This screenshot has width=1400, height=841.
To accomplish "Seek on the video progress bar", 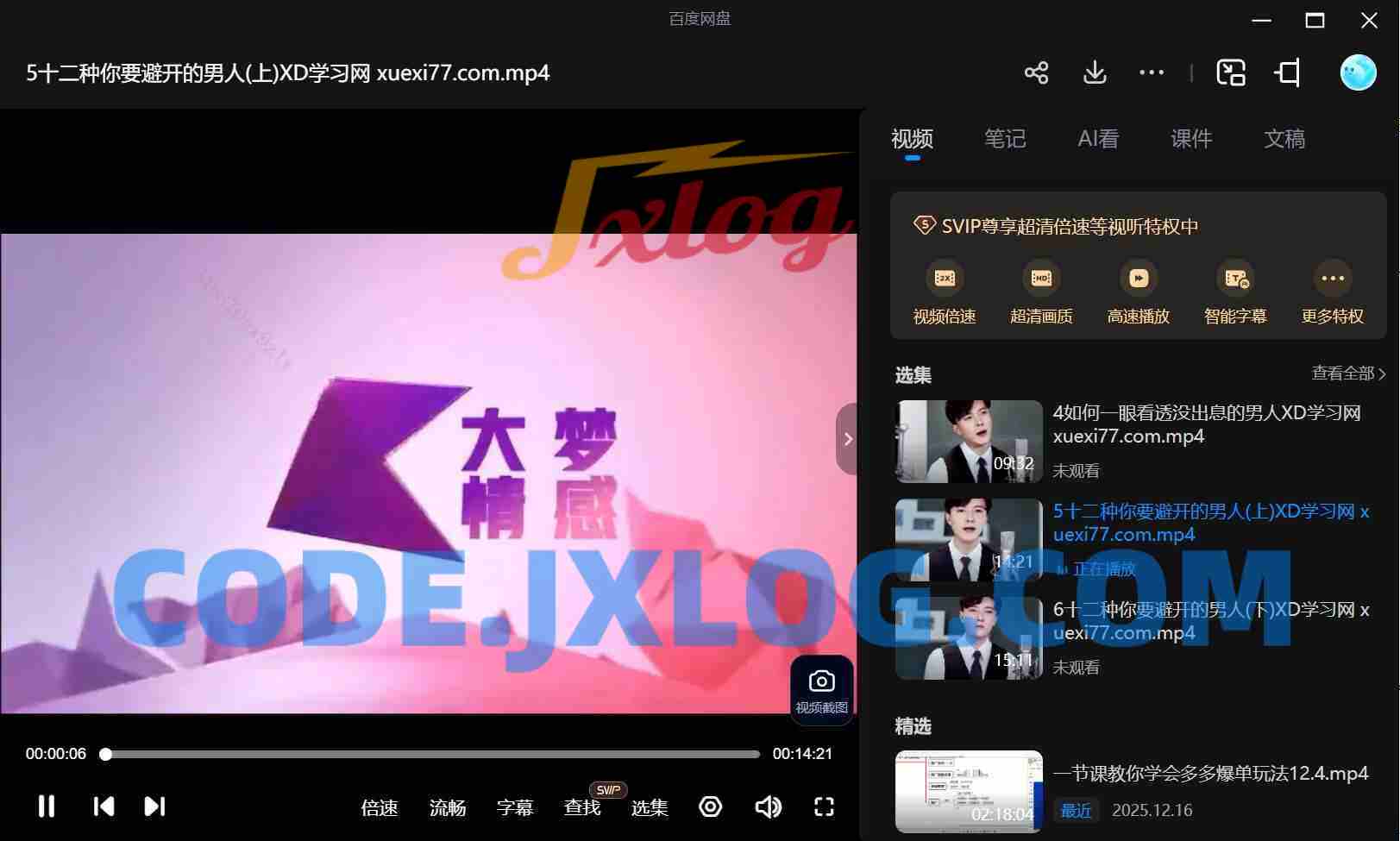I will coord(431,754).
